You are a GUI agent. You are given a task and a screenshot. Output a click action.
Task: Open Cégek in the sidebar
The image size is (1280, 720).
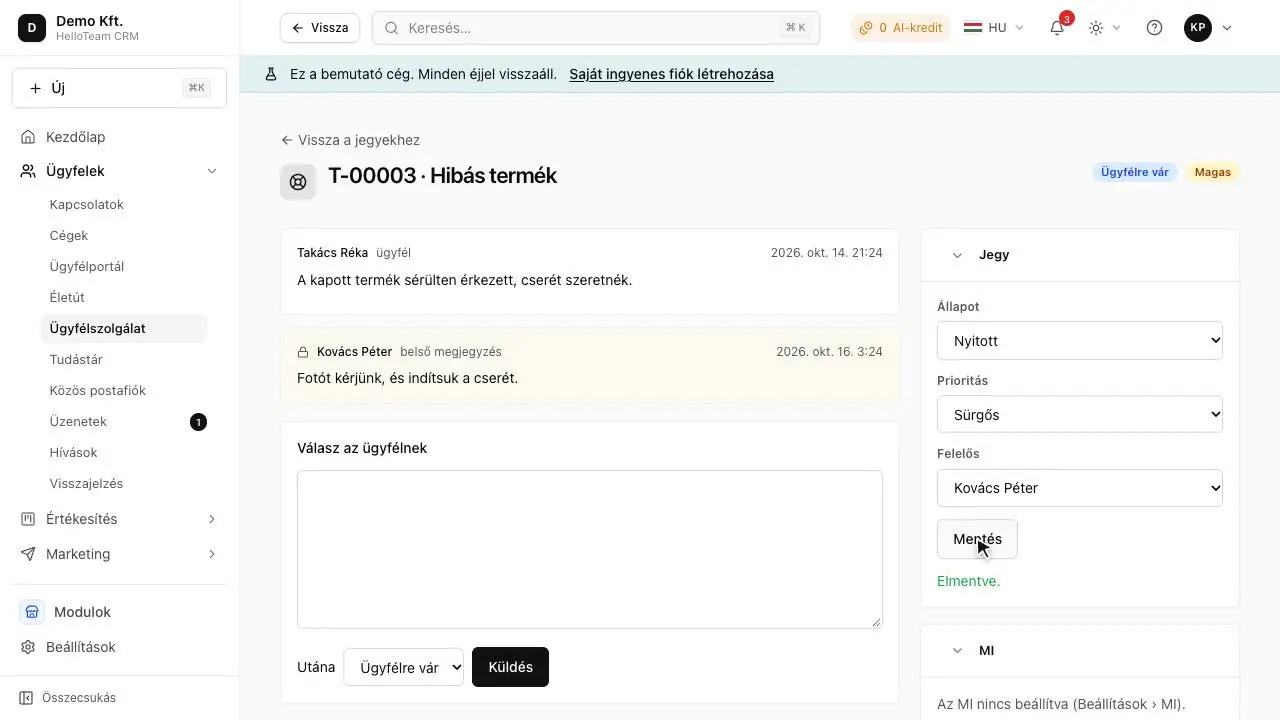(x=124, y=235)
